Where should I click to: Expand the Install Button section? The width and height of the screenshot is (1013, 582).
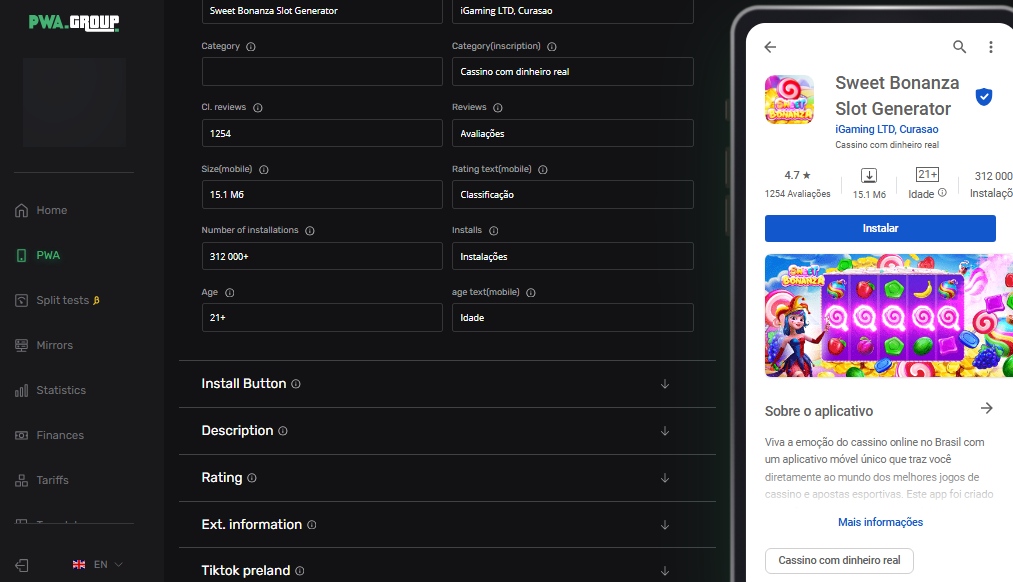(x=665, y=384)
